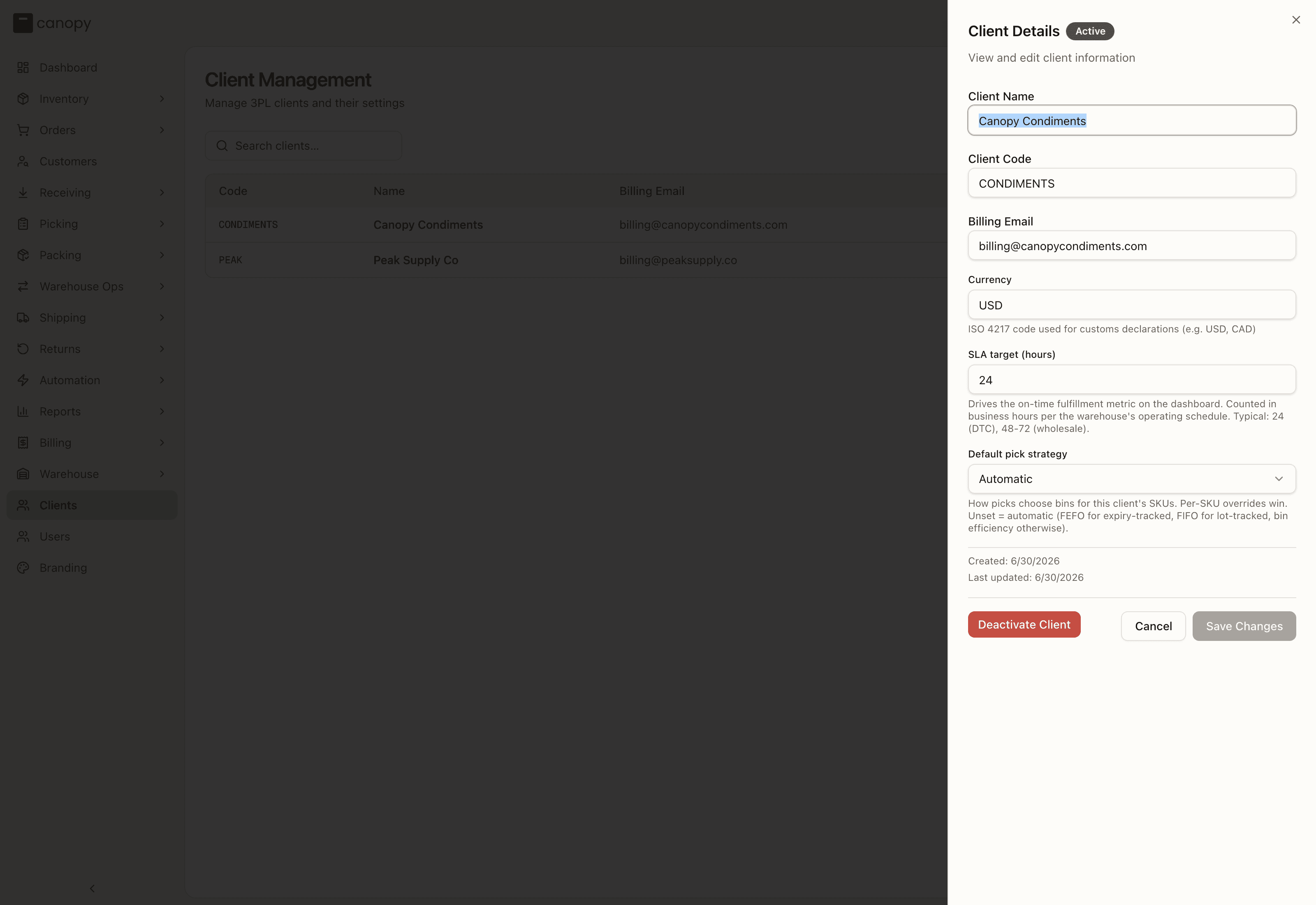The height and width of the screenshot is (905, 1316).
Task: Click the Returns undo icon
Action: coord(23,349)
